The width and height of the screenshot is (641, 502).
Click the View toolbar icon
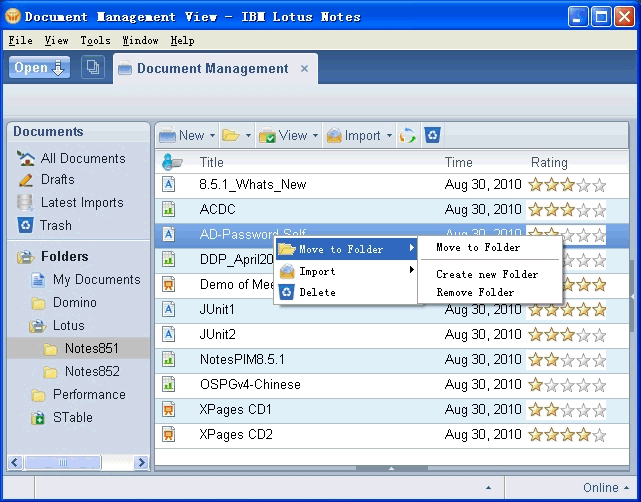(x=267, y=135)
